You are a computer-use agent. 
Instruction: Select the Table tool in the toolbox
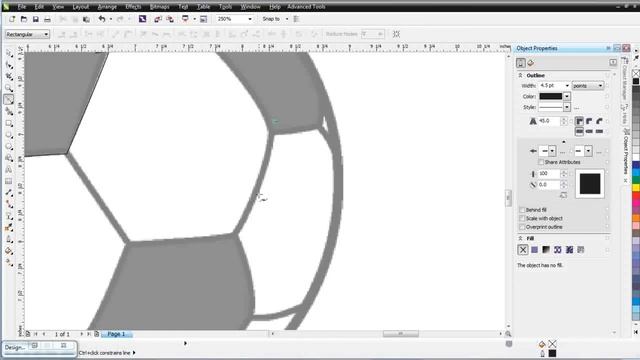9,181
